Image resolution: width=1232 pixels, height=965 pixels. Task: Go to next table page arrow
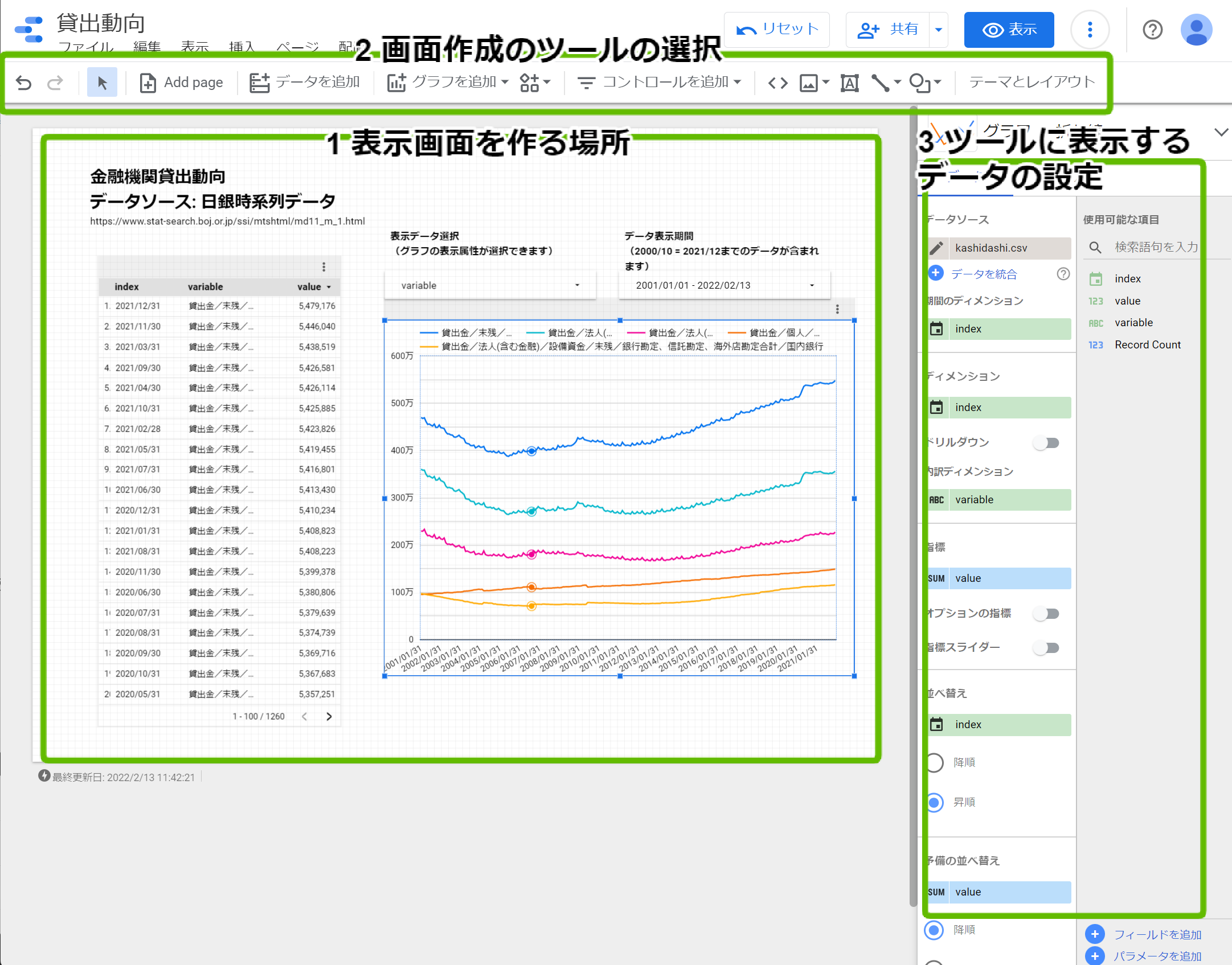tap(329, 716)
